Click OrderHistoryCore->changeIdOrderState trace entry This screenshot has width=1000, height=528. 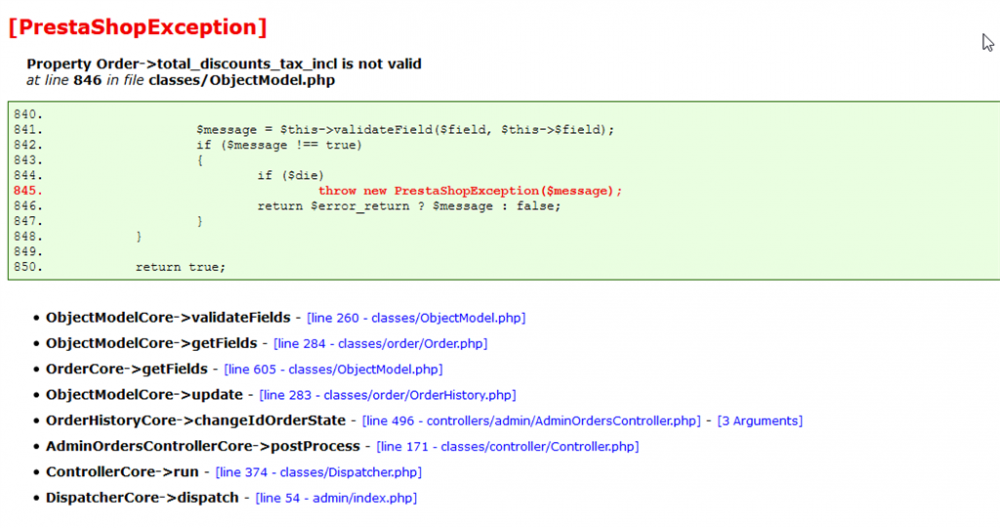click(196, 421)
